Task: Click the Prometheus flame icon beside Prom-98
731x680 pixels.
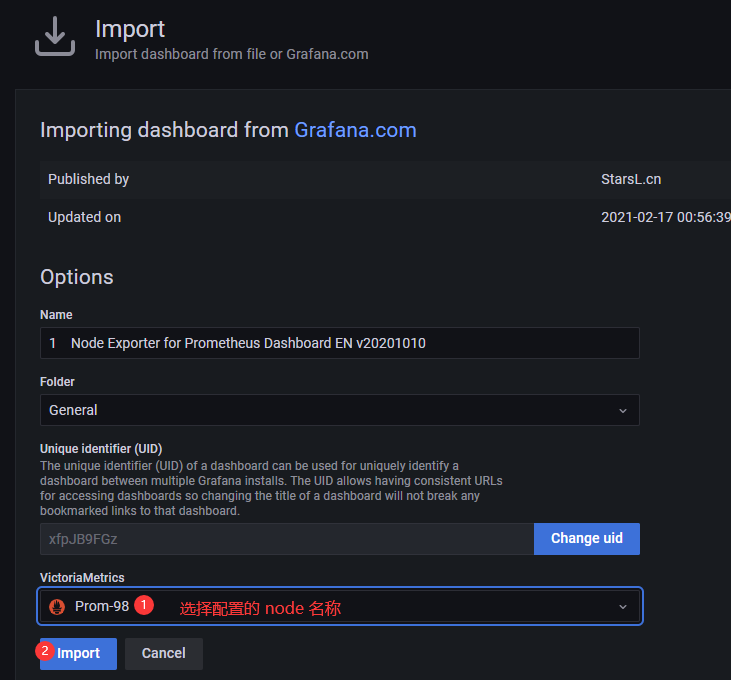Action: pyautogui.click(x=57, y=607)
